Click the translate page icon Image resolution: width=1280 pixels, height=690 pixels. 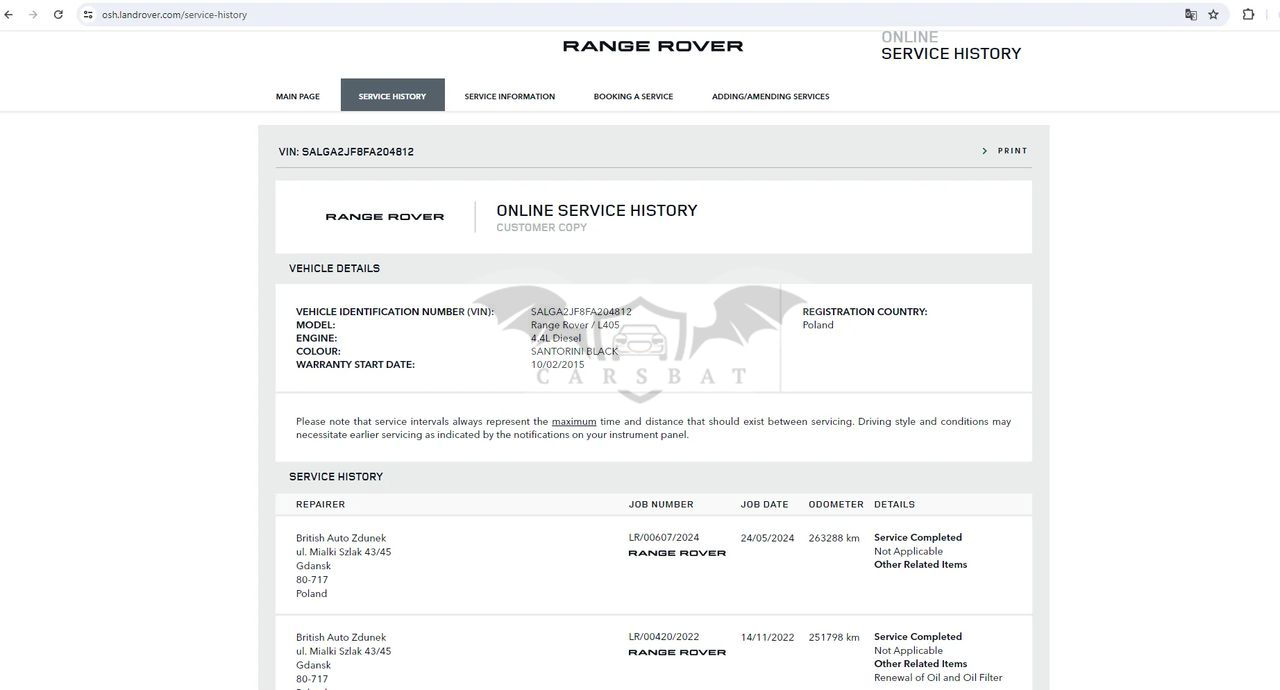coord(1190,15)
